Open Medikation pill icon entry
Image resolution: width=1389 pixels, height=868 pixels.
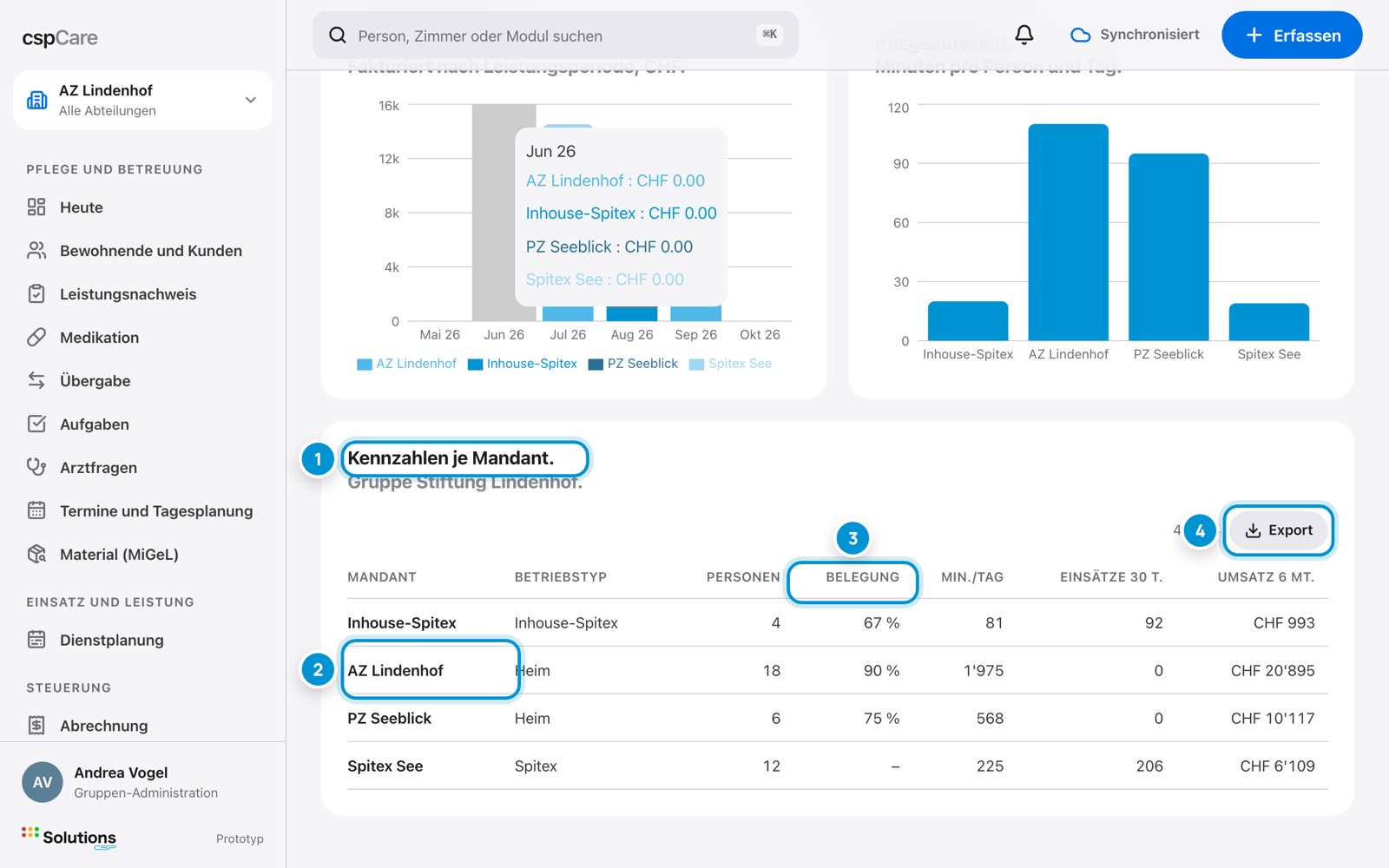(36, 337)
